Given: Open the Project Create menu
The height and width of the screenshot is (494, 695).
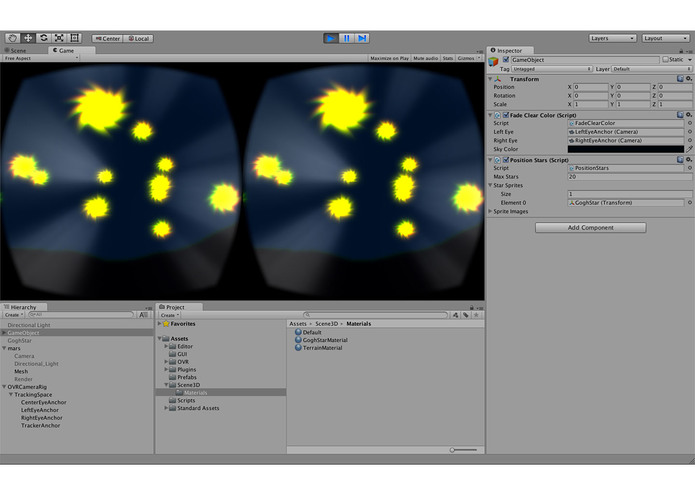Looking at the screenshot, I should coord(169,315).
